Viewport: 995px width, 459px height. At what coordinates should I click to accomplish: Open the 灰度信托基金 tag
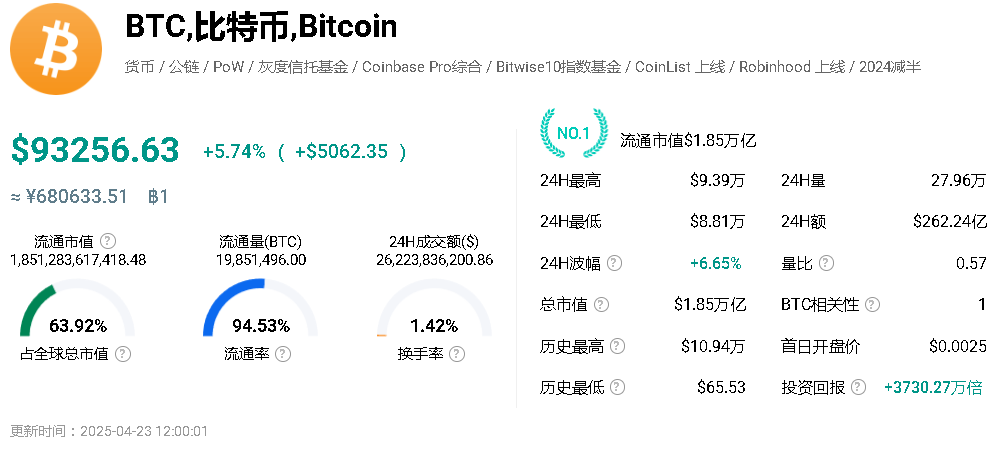click(303, 67)
